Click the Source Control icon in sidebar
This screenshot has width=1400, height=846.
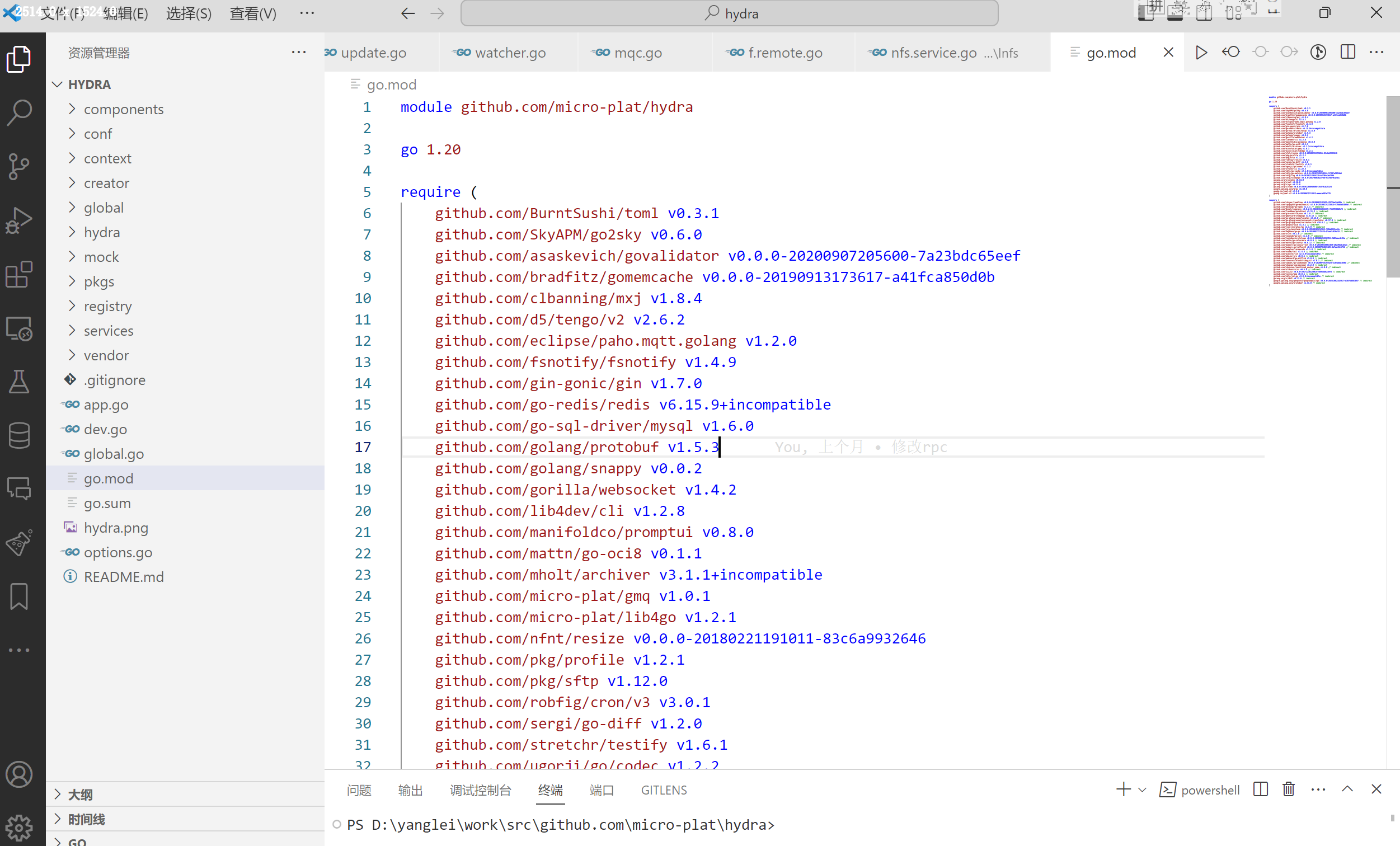20,166
